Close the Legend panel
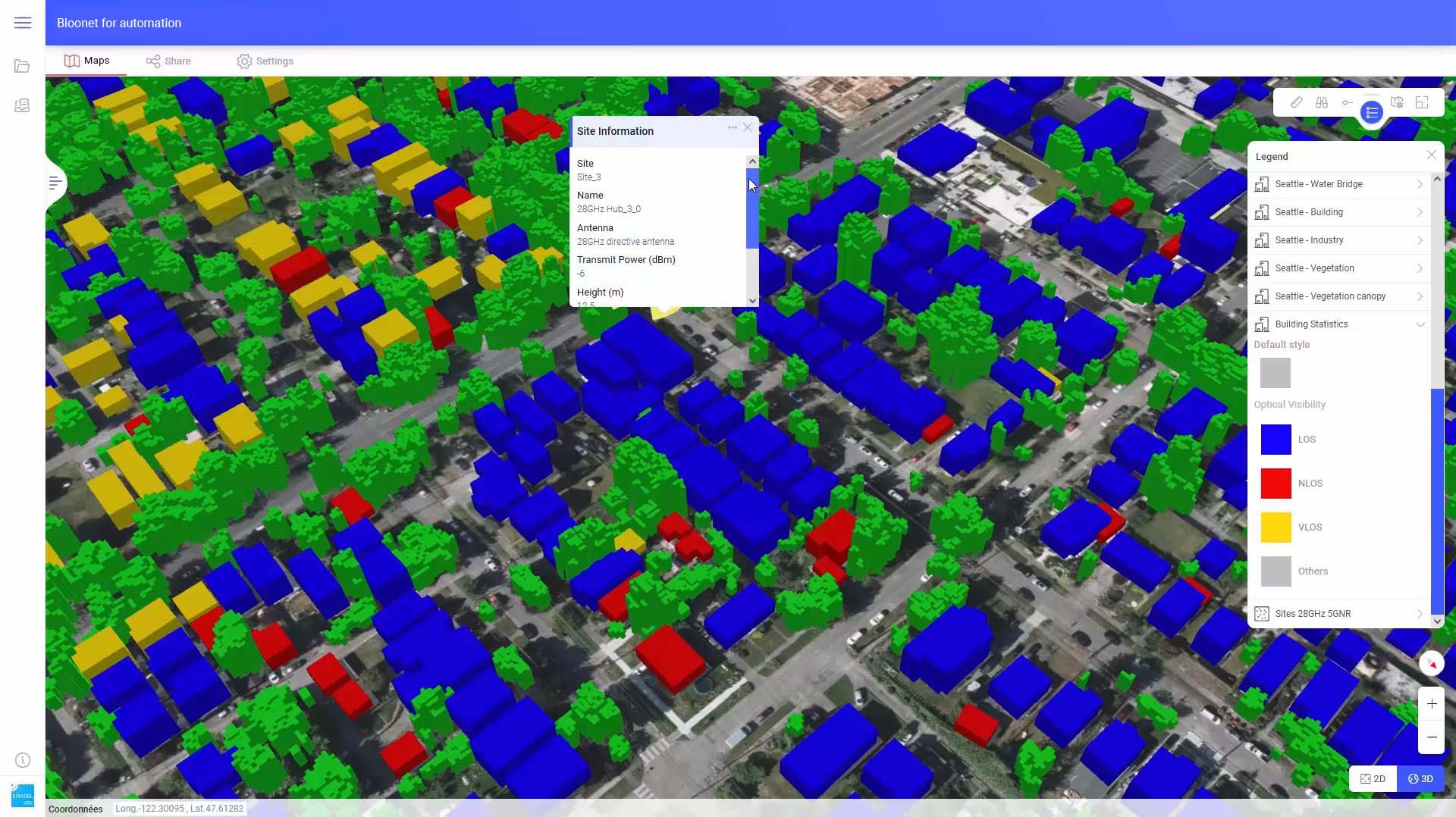1456x817 pixels. coord(1431,155)
